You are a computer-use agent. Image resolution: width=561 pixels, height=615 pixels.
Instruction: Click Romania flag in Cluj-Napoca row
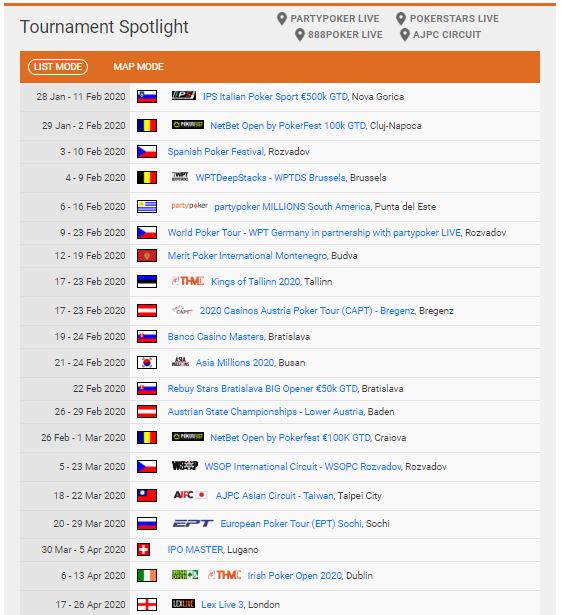[x=147, y=126]
